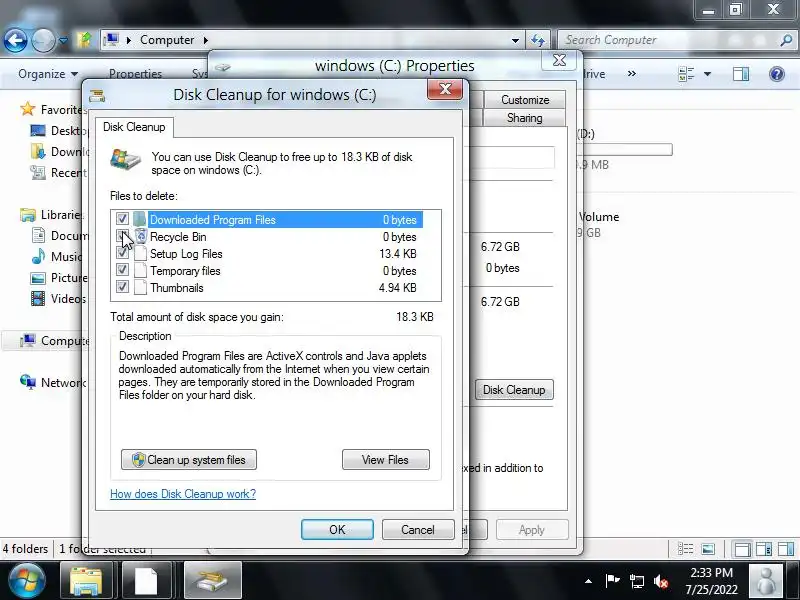Click the Disk Cleanup taskbar icon
The image size is (800, 600).
[212, 580]
